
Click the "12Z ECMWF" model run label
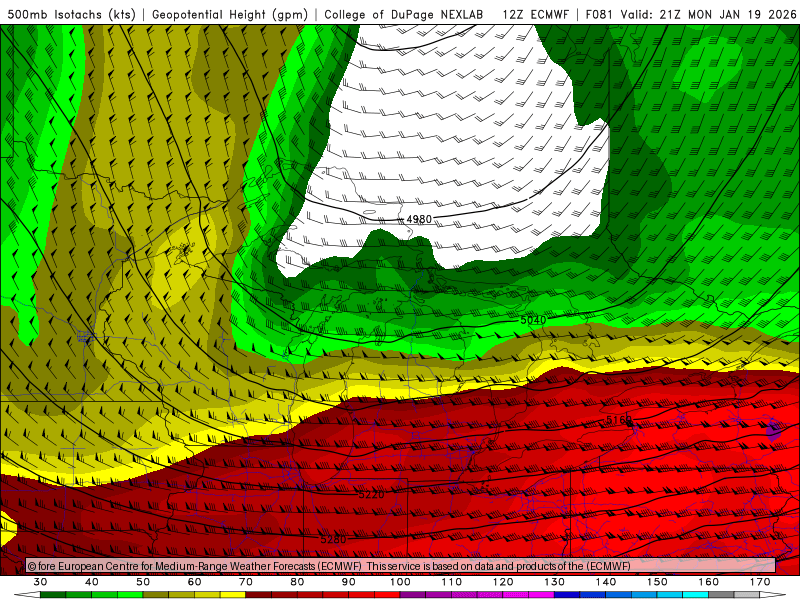(535, 14)
